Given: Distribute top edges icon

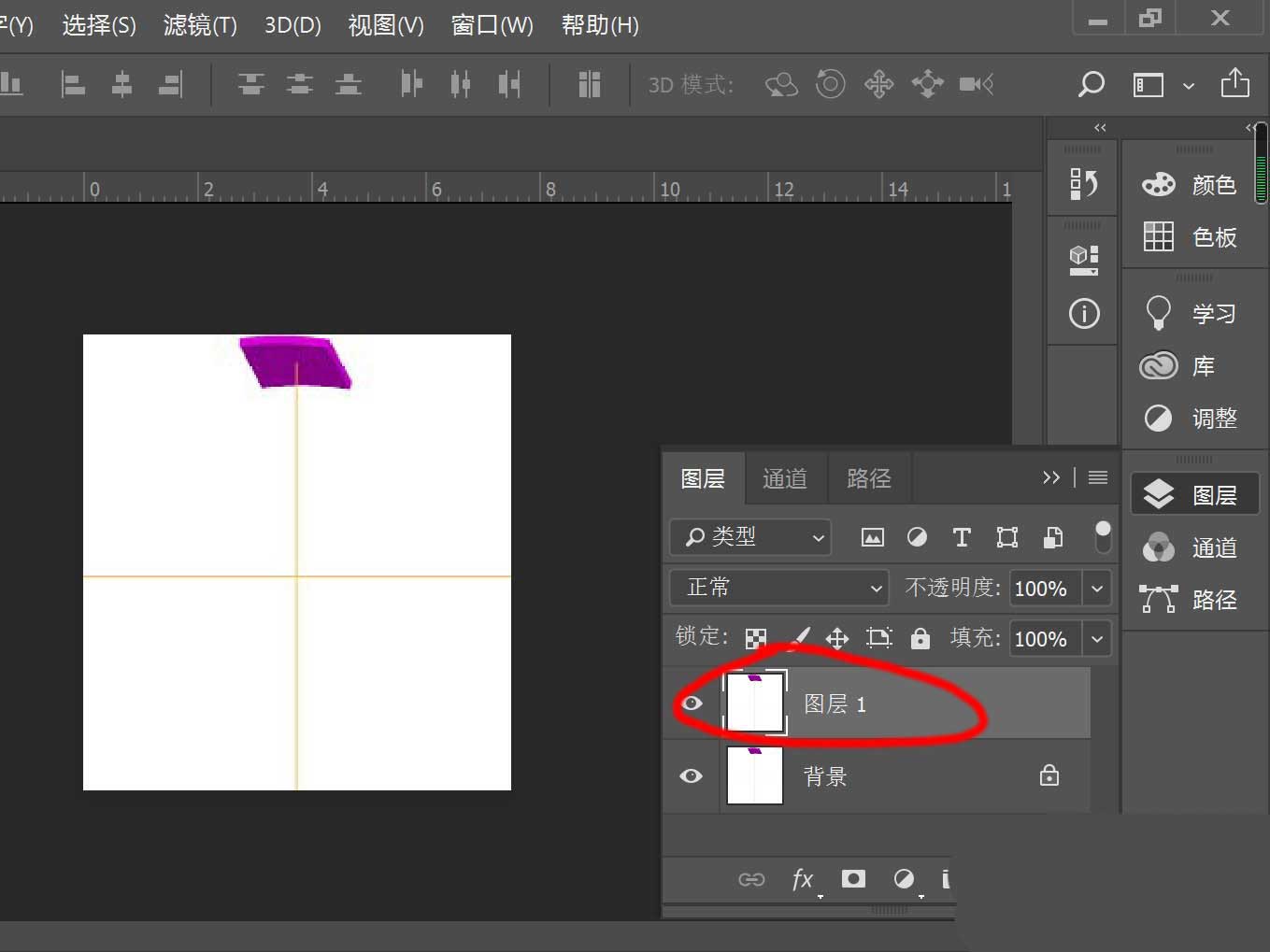Looking at the screenshot, I should tap(250, 84).
